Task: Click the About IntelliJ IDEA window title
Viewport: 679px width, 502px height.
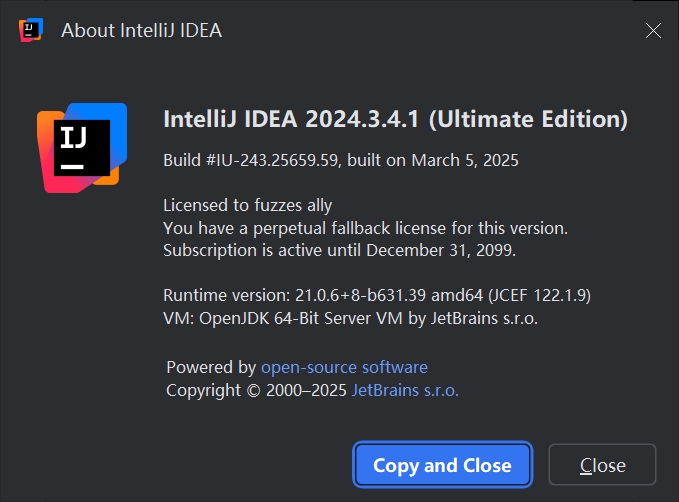Action: (x=141, y=30)
